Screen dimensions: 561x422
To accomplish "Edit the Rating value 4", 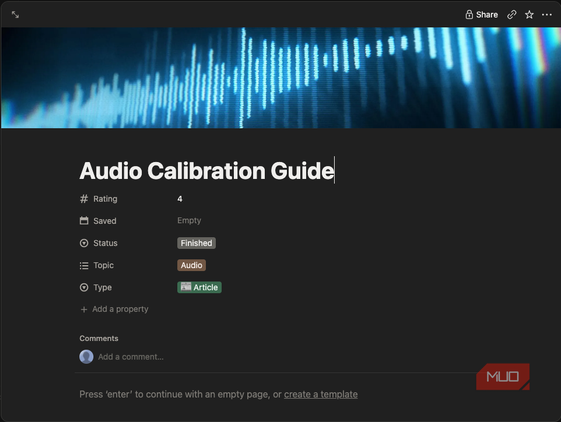I will pyautogui.click(x=180, y=199).
